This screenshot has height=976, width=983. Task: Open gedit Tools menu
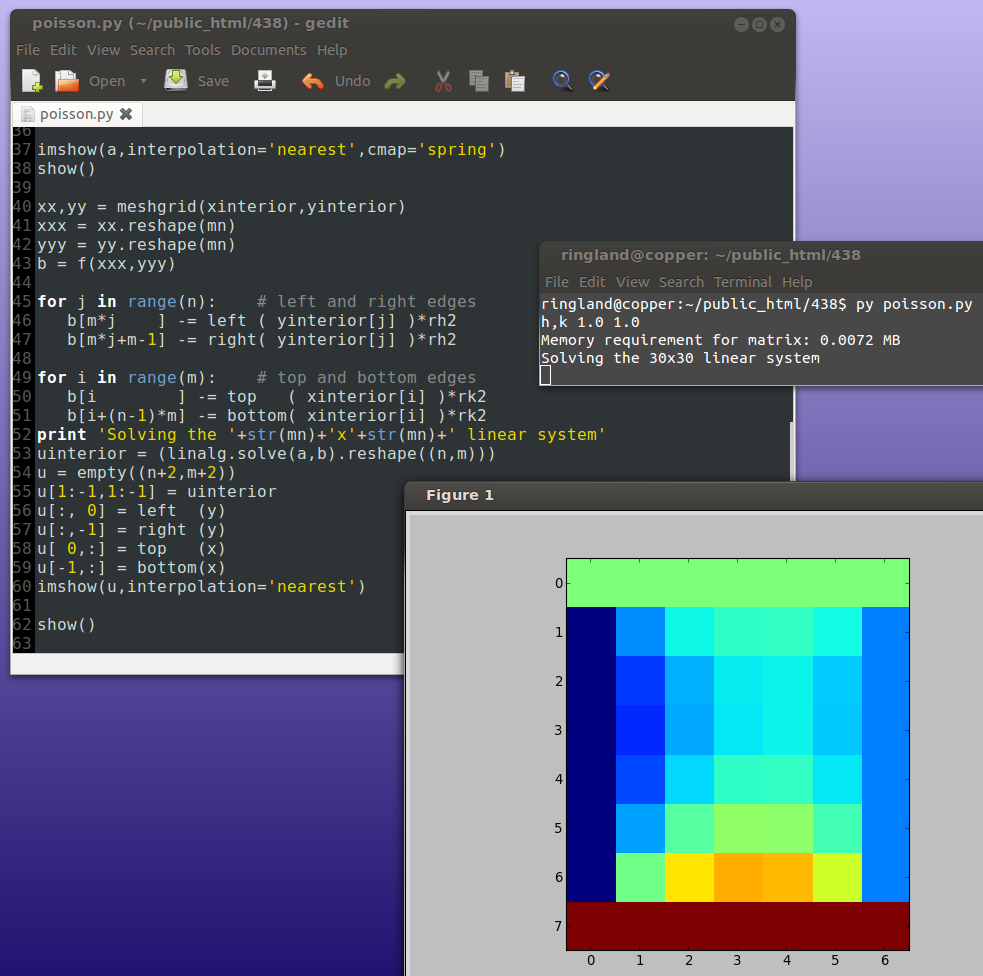click(x=202, y=50)
